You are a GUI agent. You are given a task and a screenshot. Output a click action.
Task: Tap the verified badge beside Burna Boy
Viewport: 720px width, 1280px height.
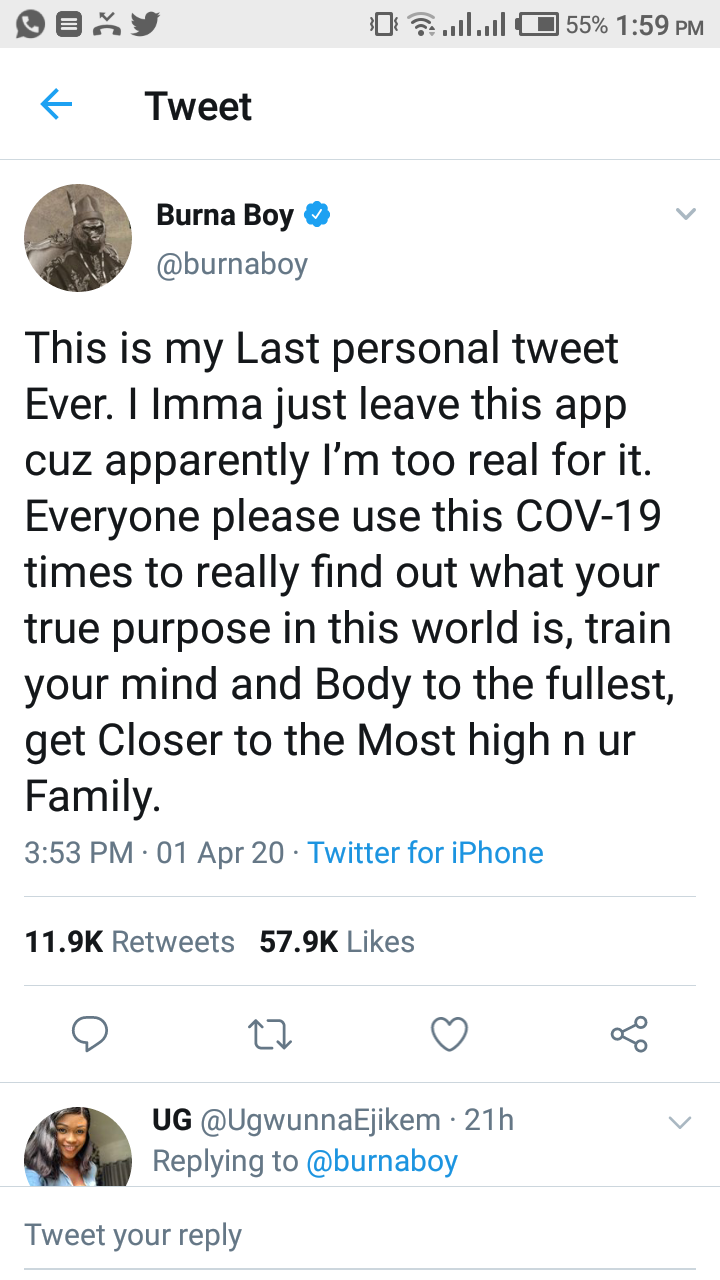click(x=318, y=214)
